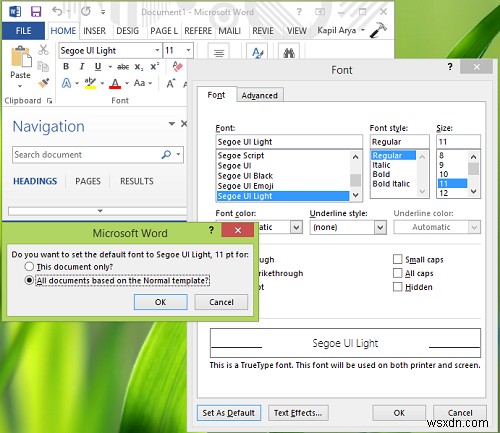Click Text Effects... button
Image resolution: width=500 pixels, height=433 pixels.
298,413
